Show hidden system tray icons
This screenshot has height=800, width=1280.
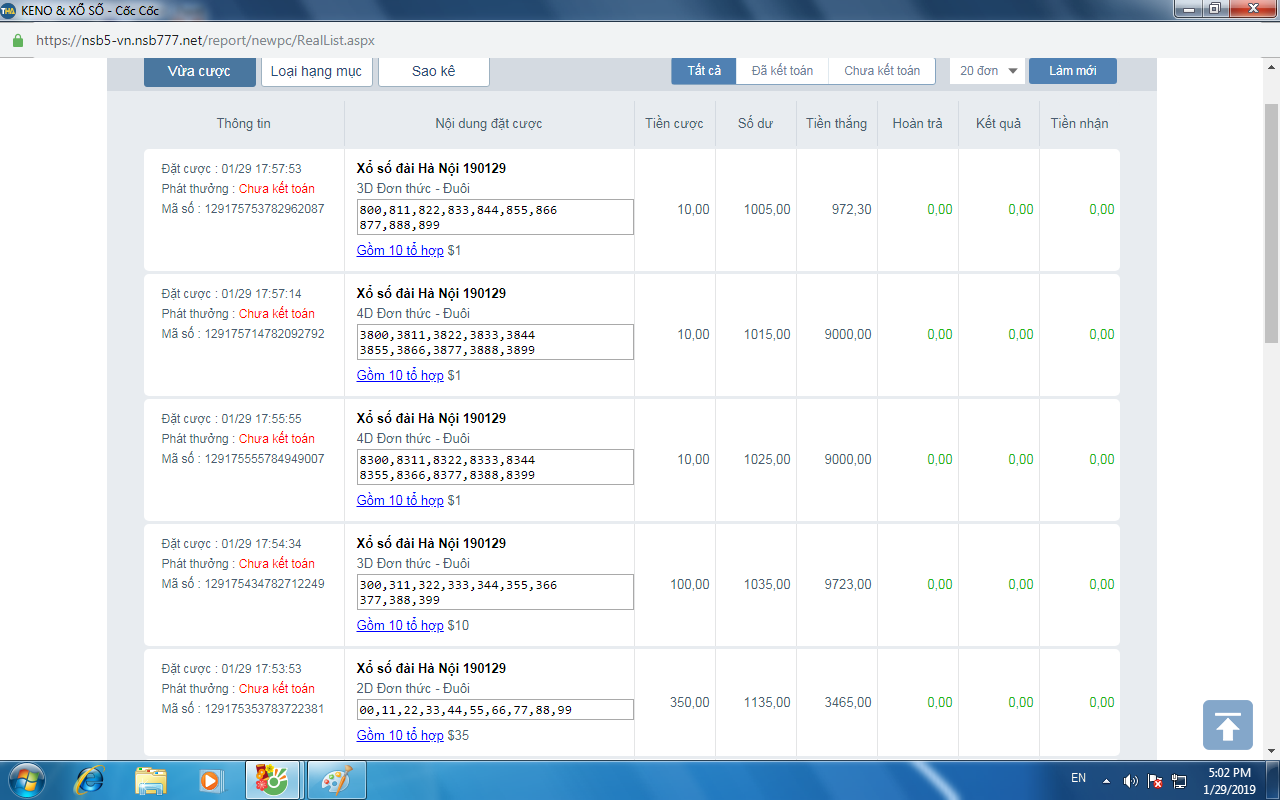[x=1106, y=780]
